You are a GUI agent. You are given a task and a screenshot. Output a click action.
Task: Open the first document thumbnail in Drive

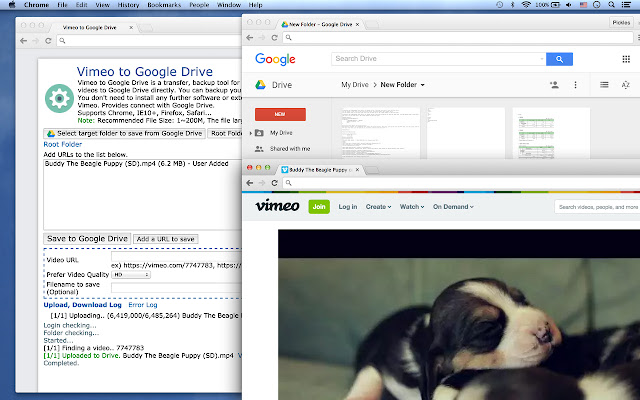coord(380,133)
